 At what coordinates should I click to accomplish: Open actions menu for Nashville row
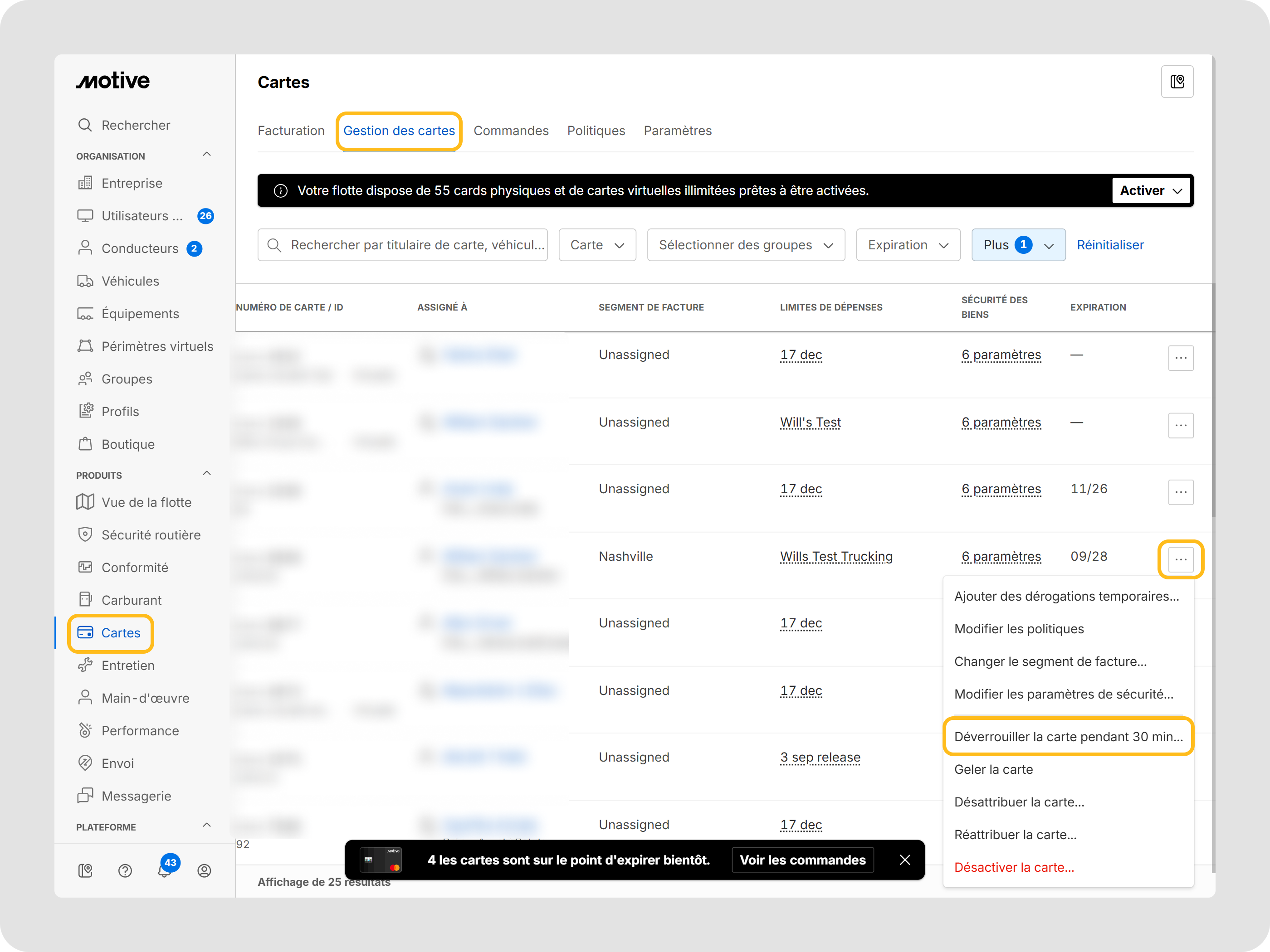coord(1181,559)
